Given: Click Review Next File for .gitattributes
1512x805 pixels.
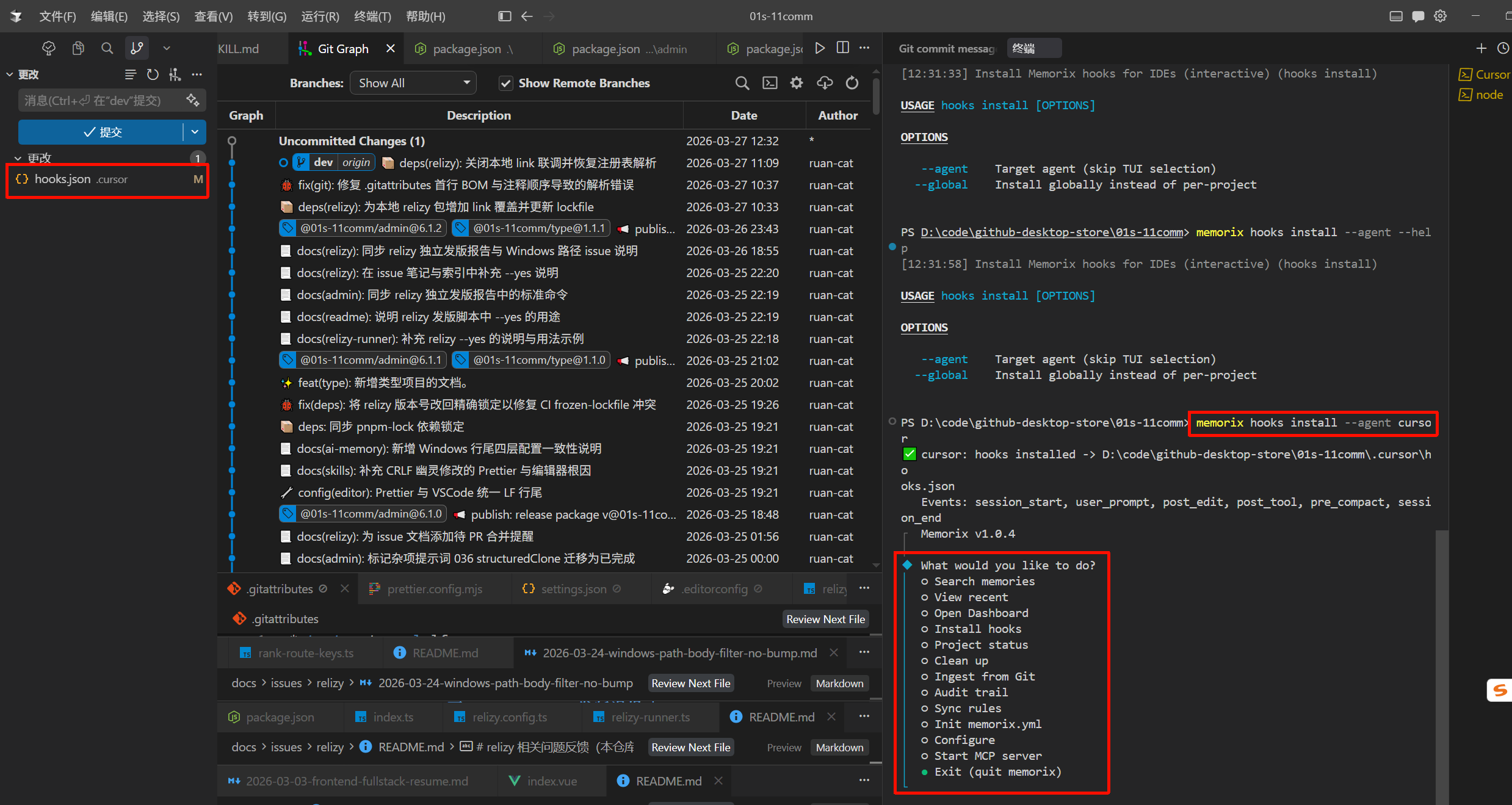Looking at the screenshot, I should pos(825,619).
